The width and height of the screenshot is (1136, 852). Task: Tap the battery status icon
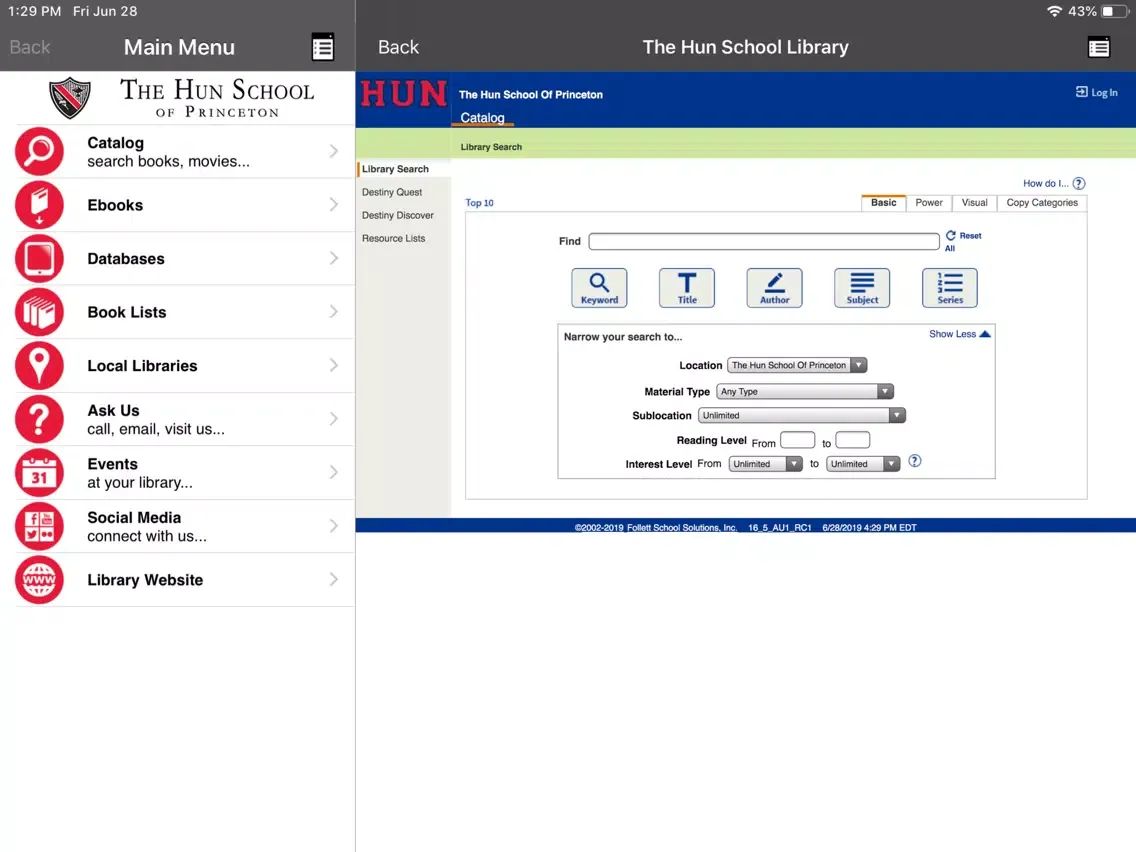pos(1114,12)
